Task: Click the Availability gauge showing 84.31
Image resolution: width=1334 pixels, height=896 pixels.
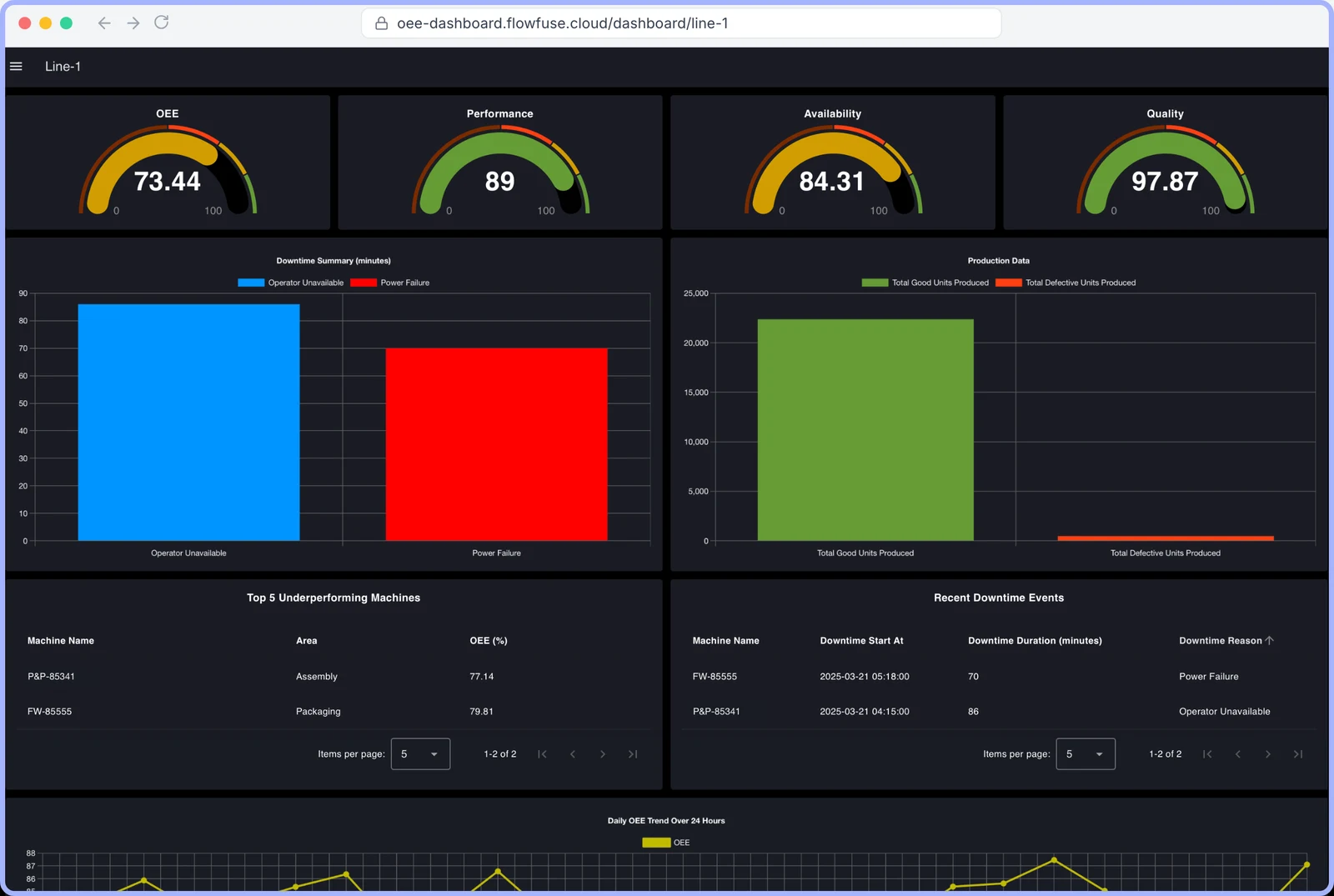Action: pos(833,171)
